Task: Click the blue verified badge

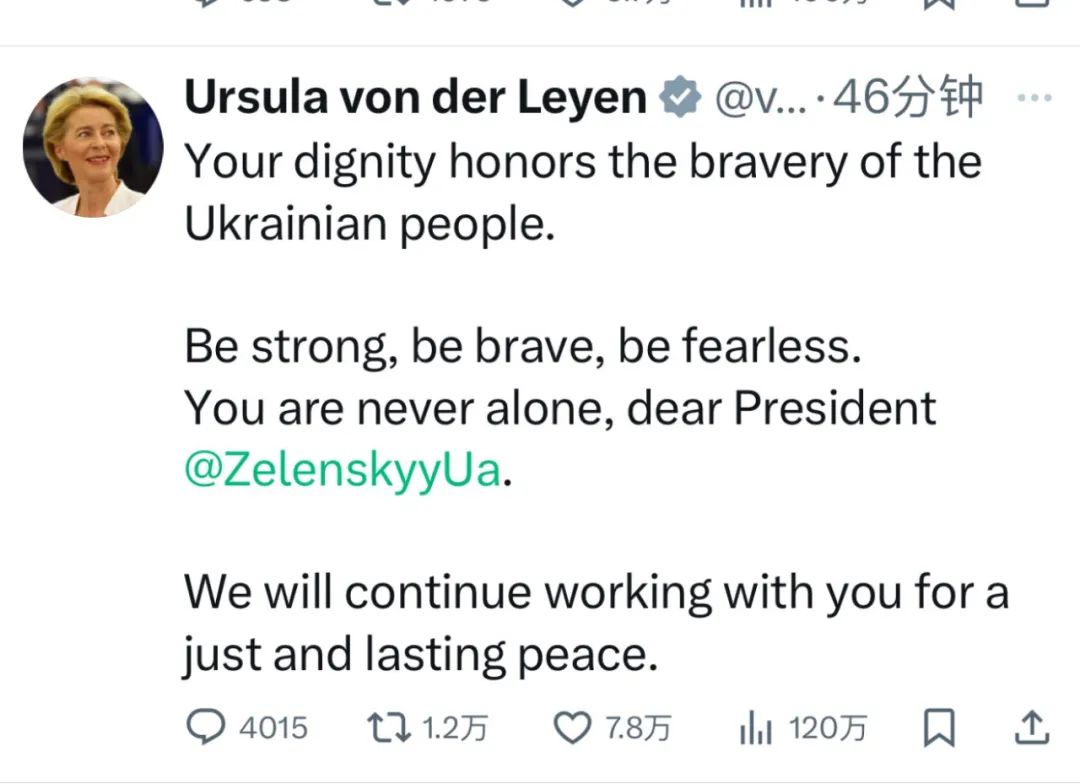Action: pos(680,97)
